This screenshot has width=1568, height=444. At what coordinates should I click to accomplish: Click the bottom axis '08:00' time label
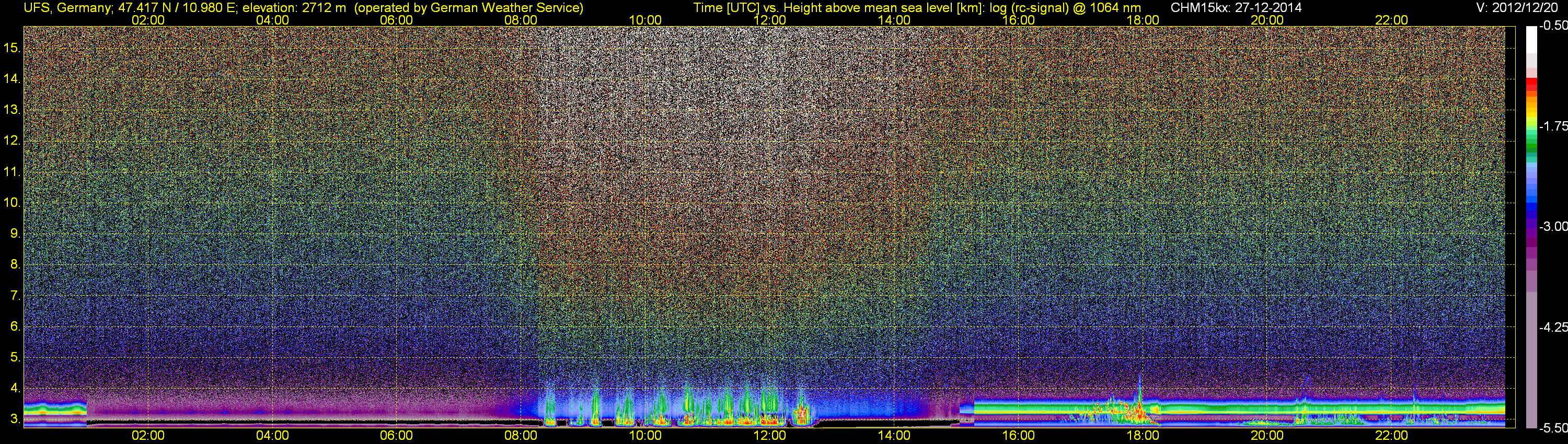click(x=521, y=436)
